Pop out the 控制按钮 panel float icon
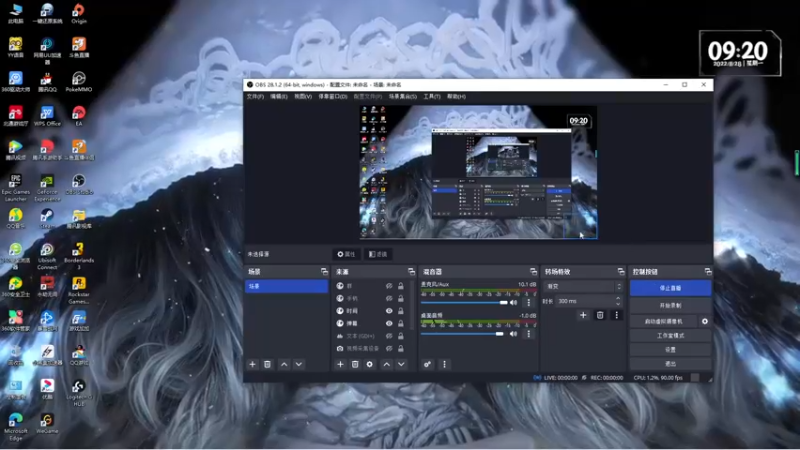The height and width of the screenshot is (450, 800). pyautogui.click(x=708, y=271)
